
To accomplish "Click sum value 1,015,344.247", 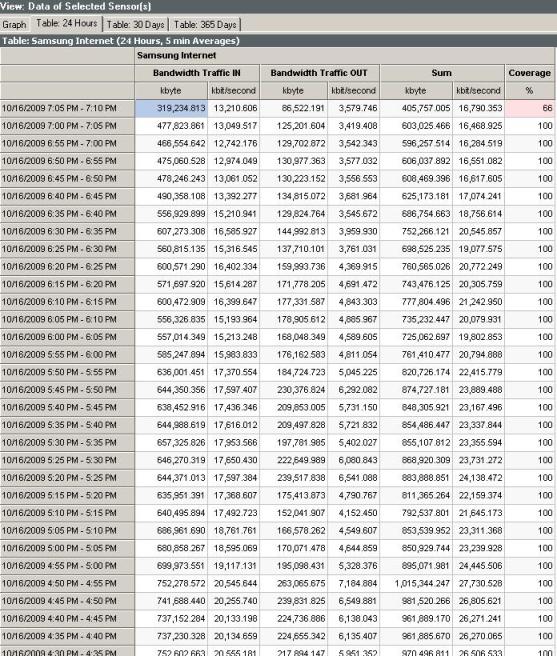I will click(423, 583).
